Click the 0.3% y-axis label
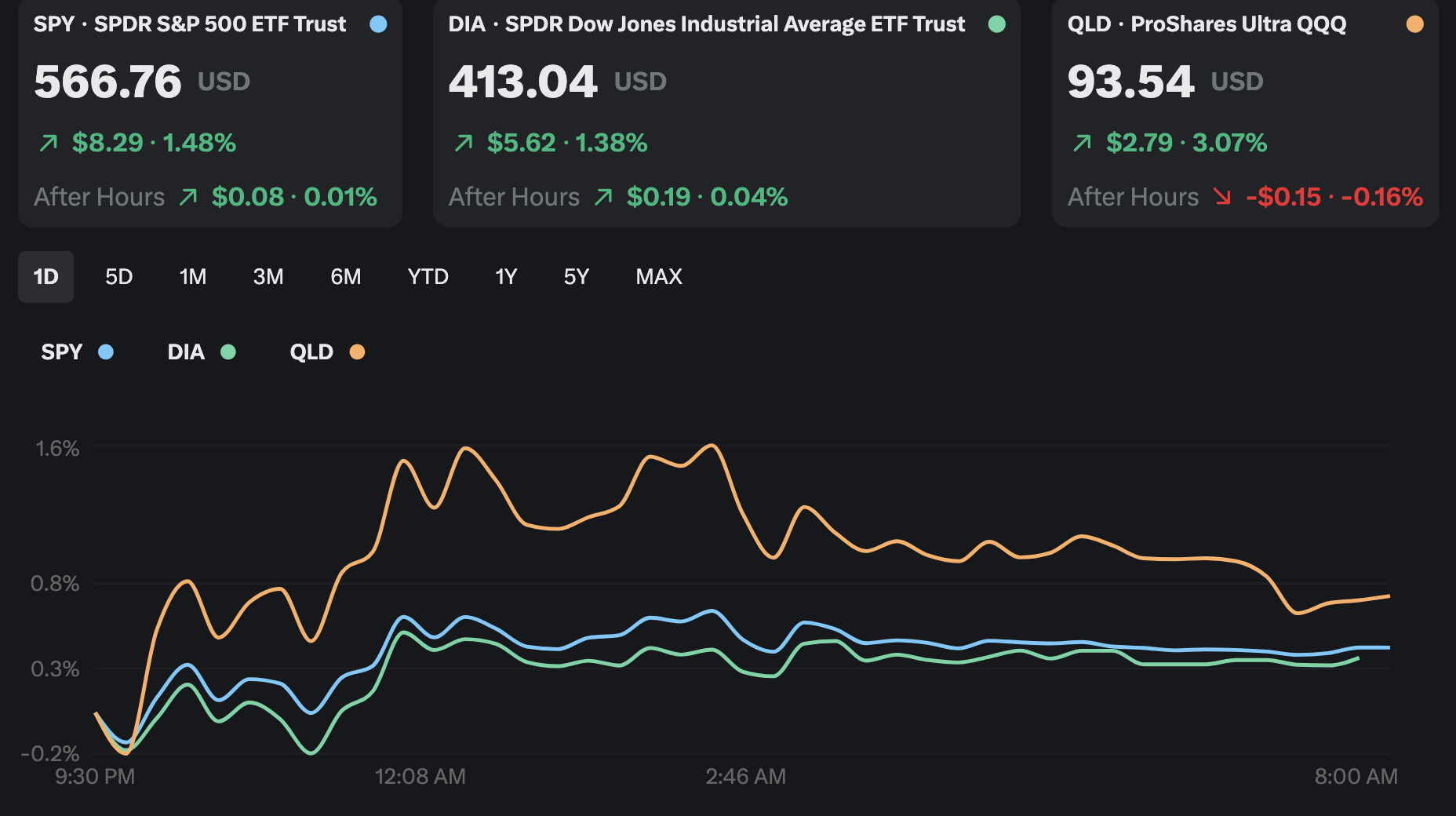 (x=55, y=669)
